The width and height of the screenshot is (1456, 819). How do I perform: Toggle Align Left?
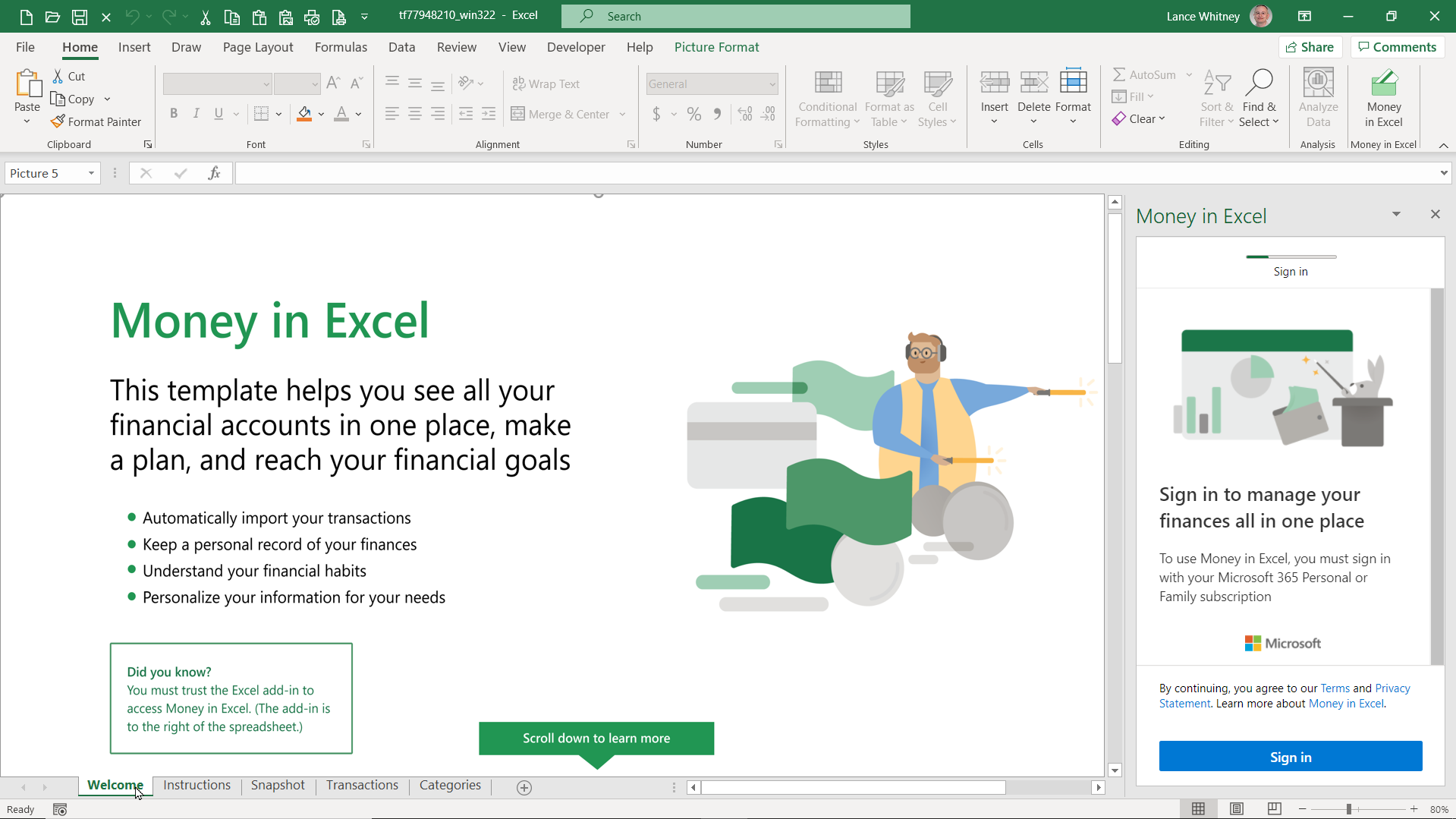pyautogui.click(x=392, y=114)
